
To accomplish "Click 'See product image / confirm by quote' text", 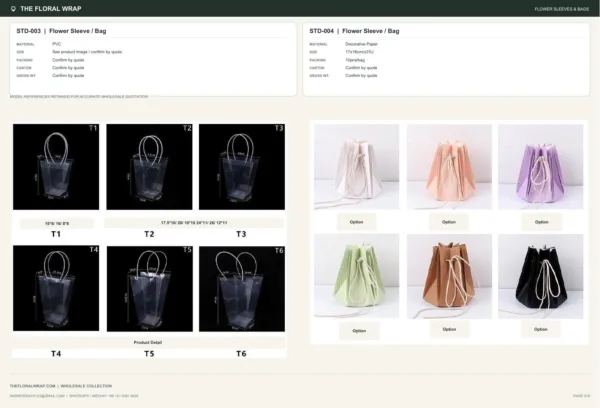I will pos(87,52).
